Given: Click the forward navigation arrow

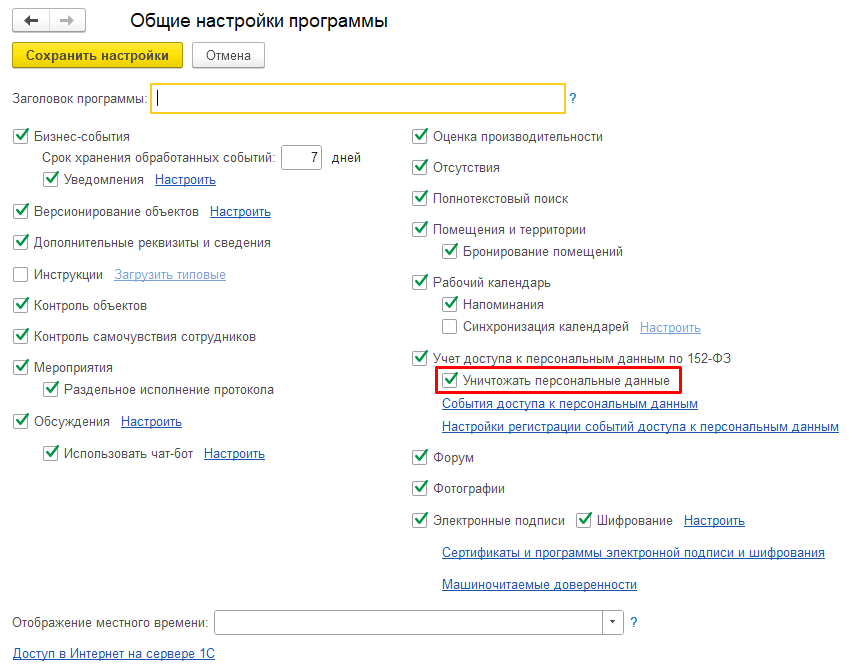Looking at the screenshot, I should click(x=67, y=20).
